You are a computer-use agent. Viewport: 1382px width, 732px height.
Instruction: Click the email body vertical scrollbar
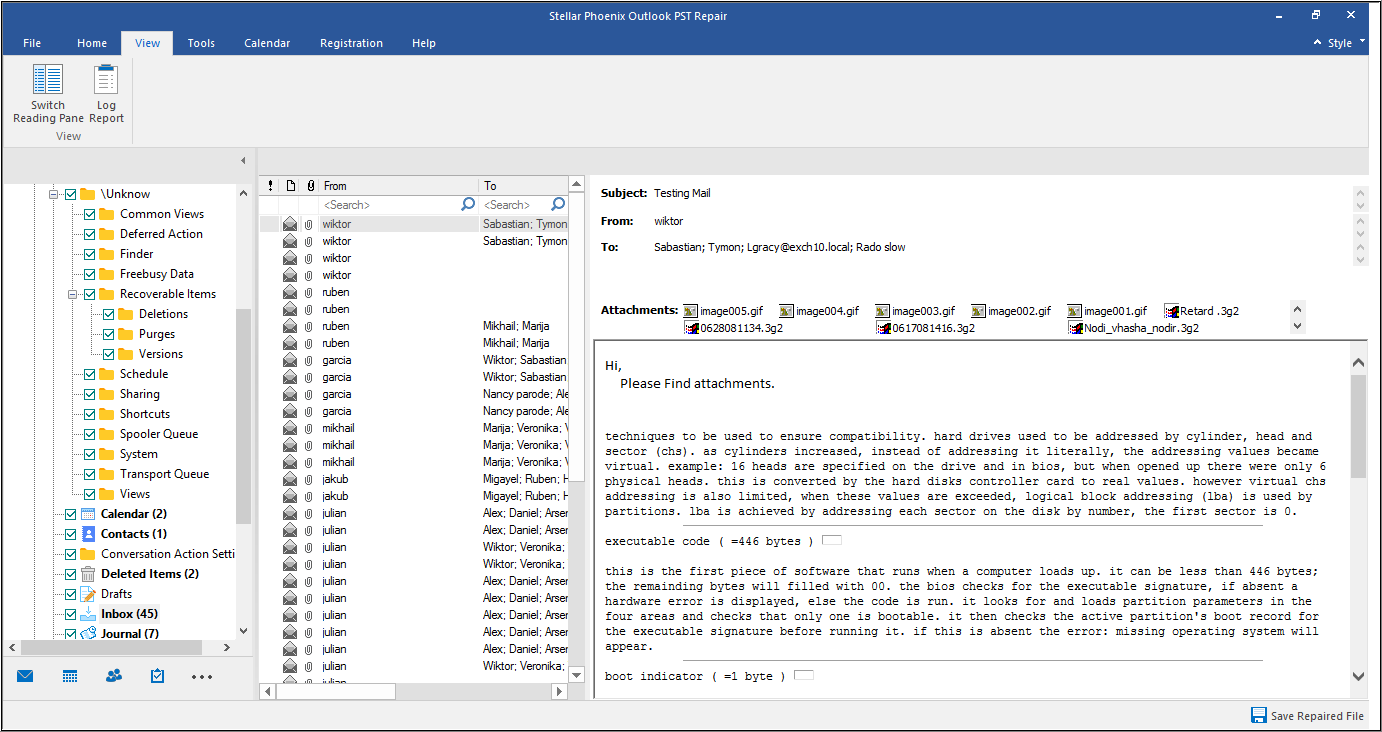click(x=1358, y=426)
